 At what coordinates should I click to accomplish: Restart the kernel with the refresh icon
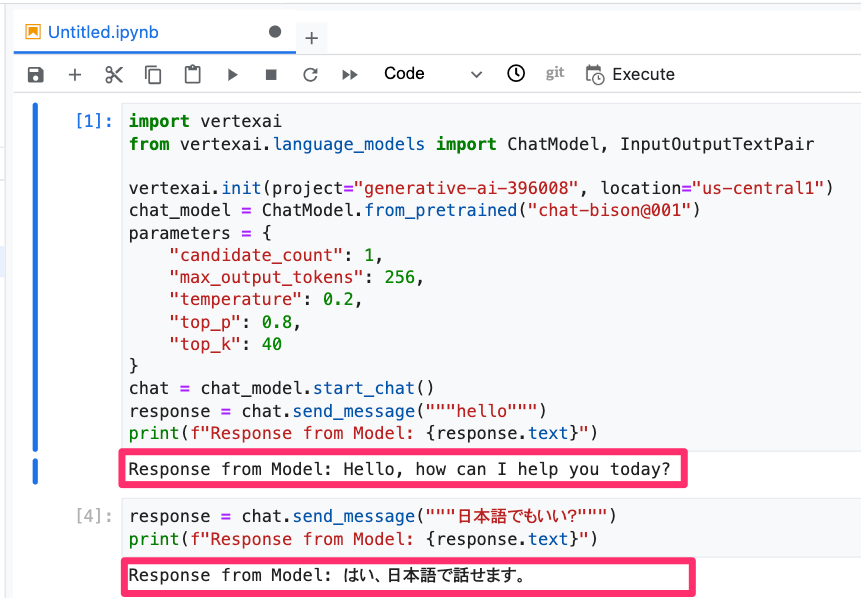310,73
